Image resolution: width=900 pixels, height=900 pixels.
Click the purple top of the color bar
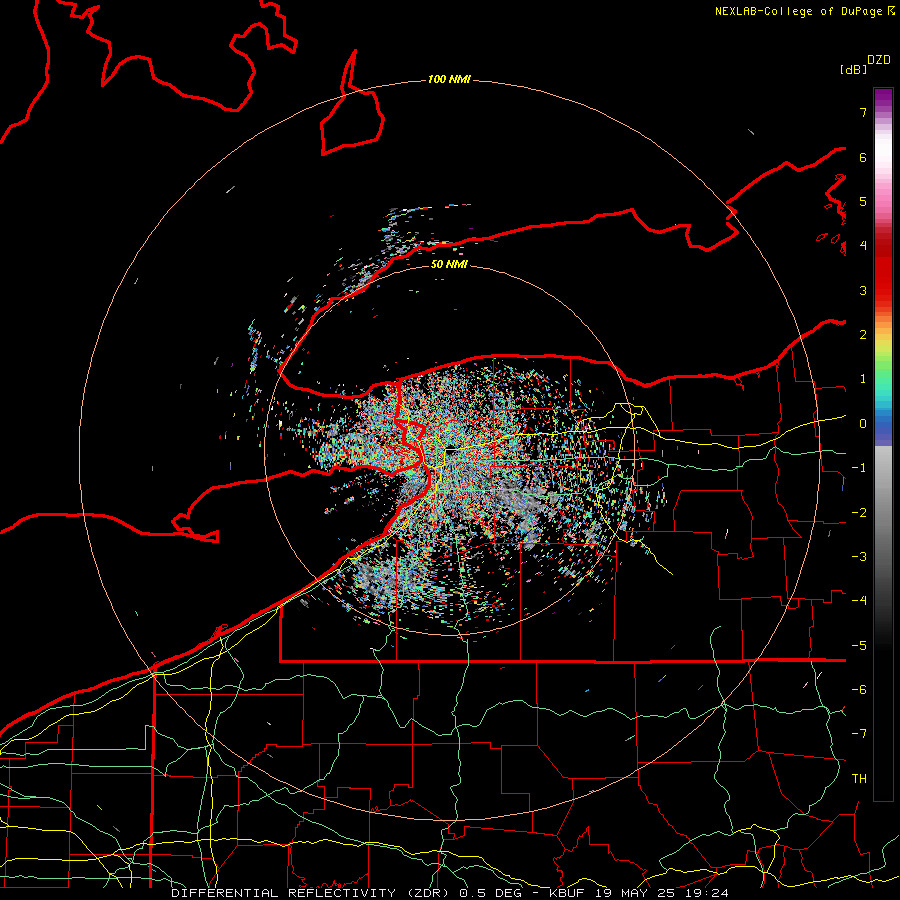pyautogui.click(x=883, y=99)
